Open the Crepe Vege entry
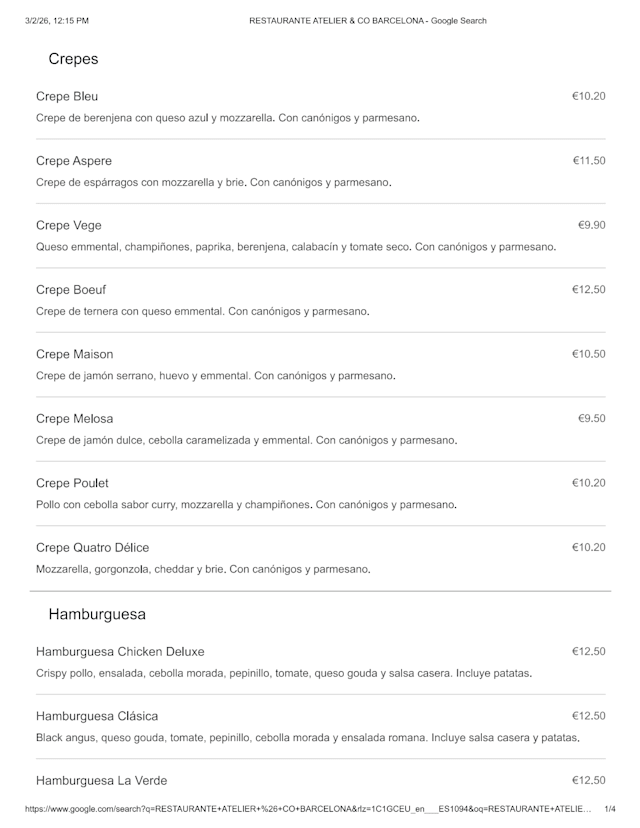640x828 pixels. [x=69, y=225]
